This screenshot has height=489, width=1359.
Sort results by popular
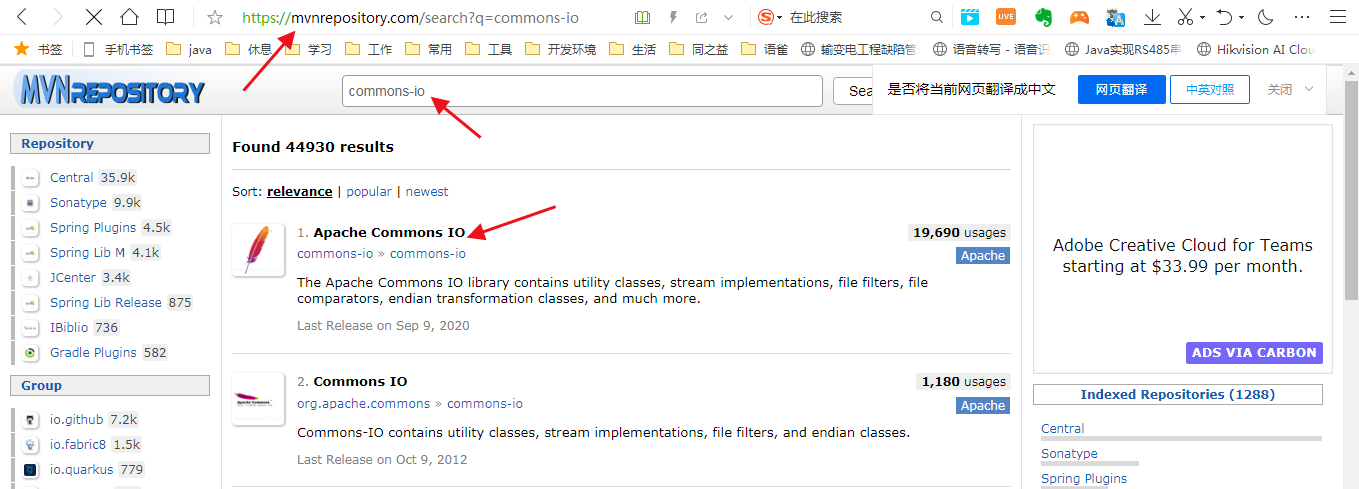(x=369, y=191)
